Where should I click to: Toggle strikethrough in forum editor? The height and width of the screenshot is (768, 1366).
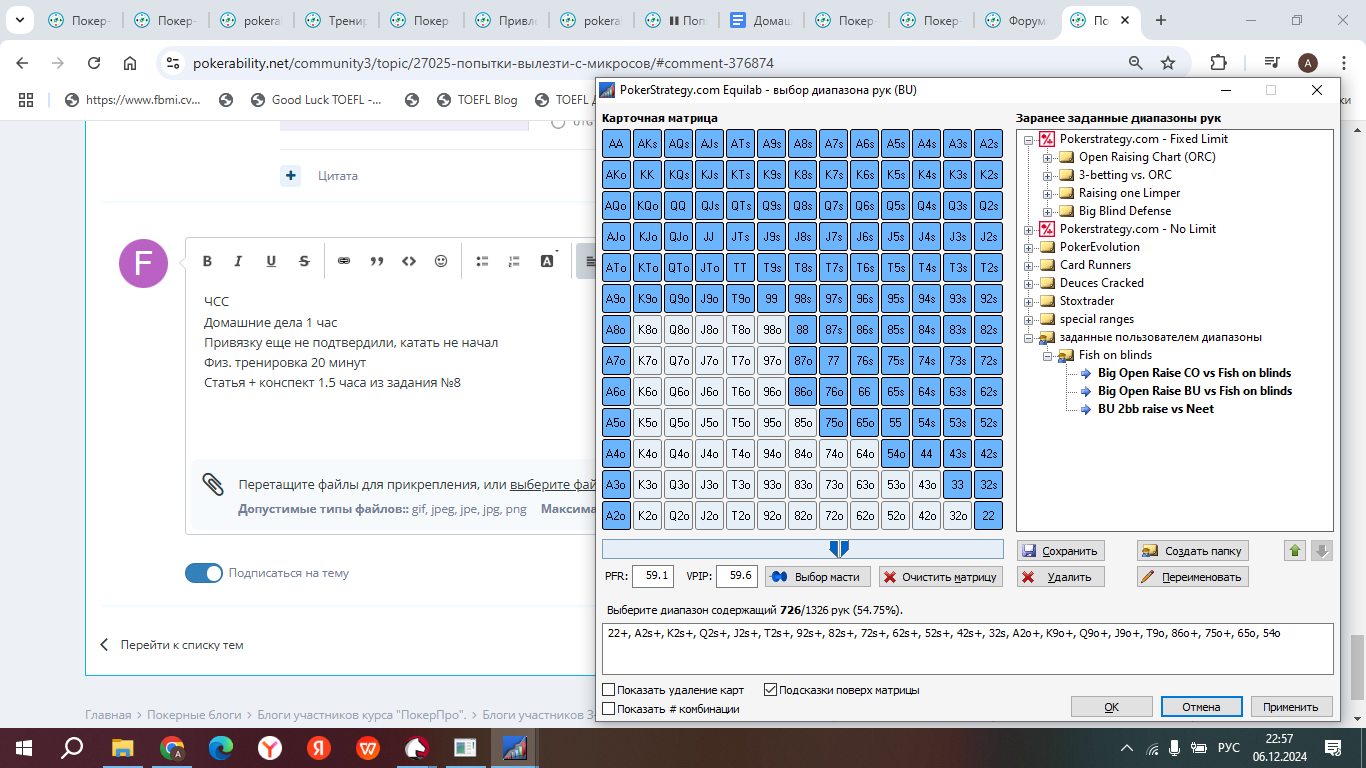pyautogui.click(x=304, y=261)
